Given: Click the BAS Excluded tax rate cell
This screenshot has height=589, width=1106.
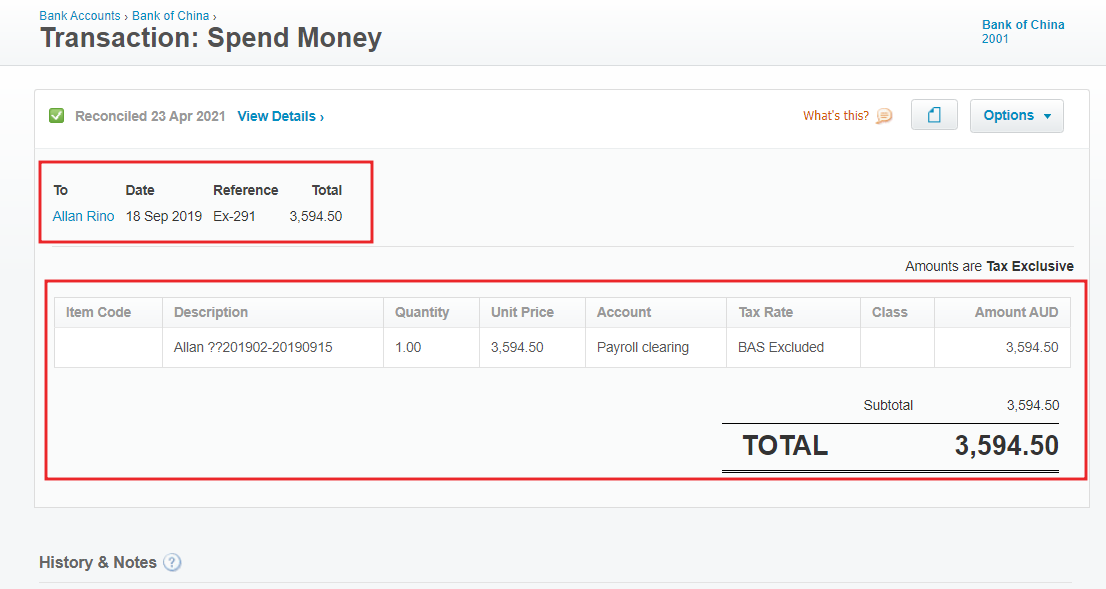Looking at the screenshot, I should (793, 347).
